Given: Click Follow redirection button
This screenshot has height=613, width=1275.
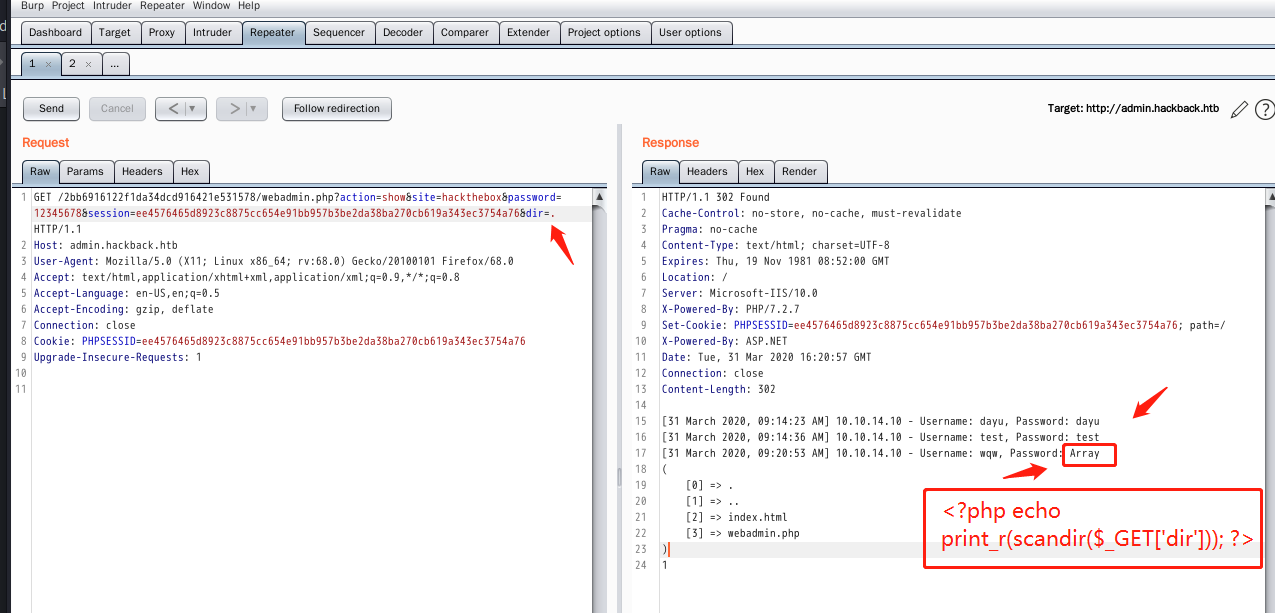Looking at the screenshot, I should point(337,108).
